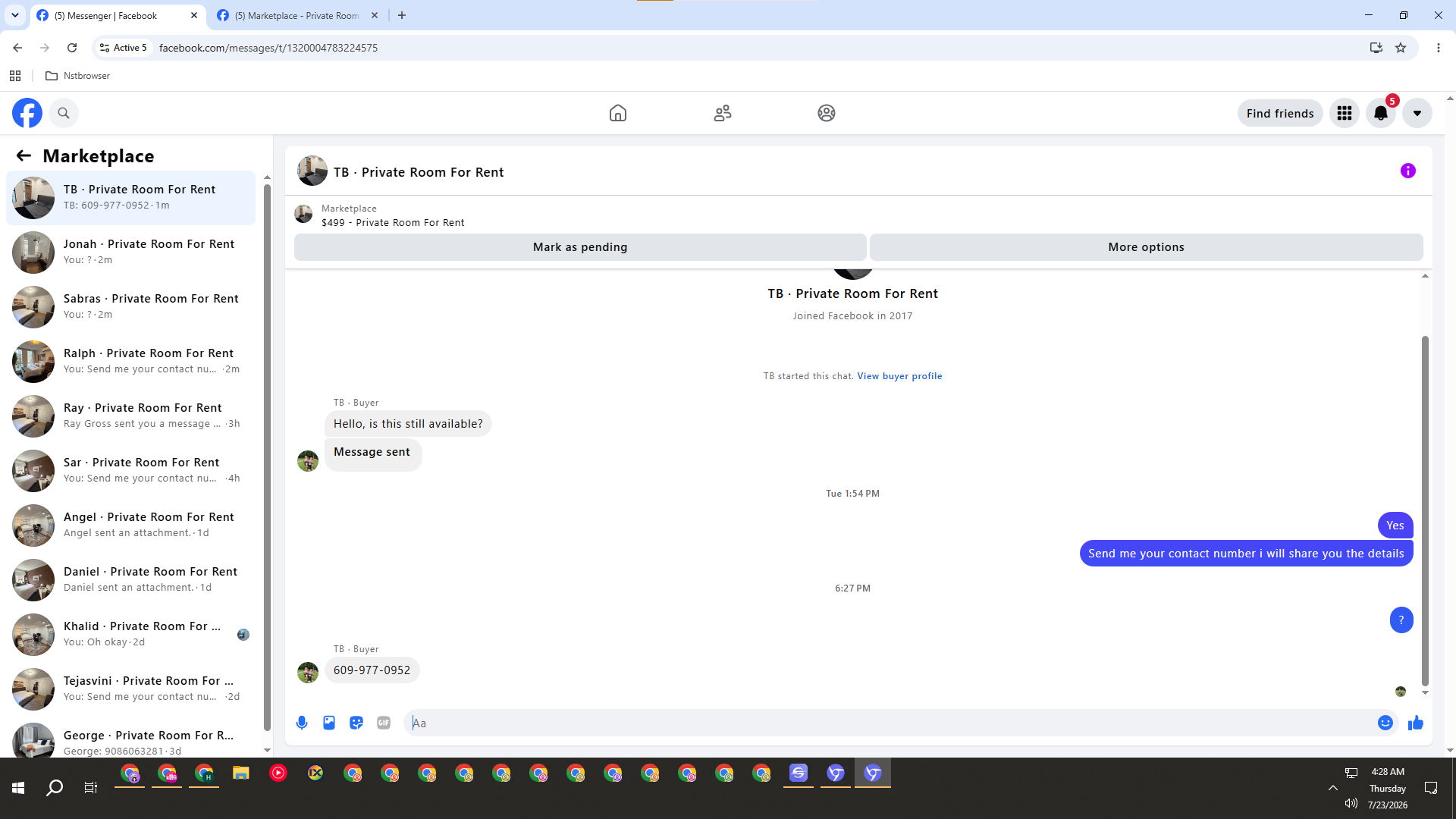
Task: Click the marketplace listing thumbnail under header
Action: [303, 215]
